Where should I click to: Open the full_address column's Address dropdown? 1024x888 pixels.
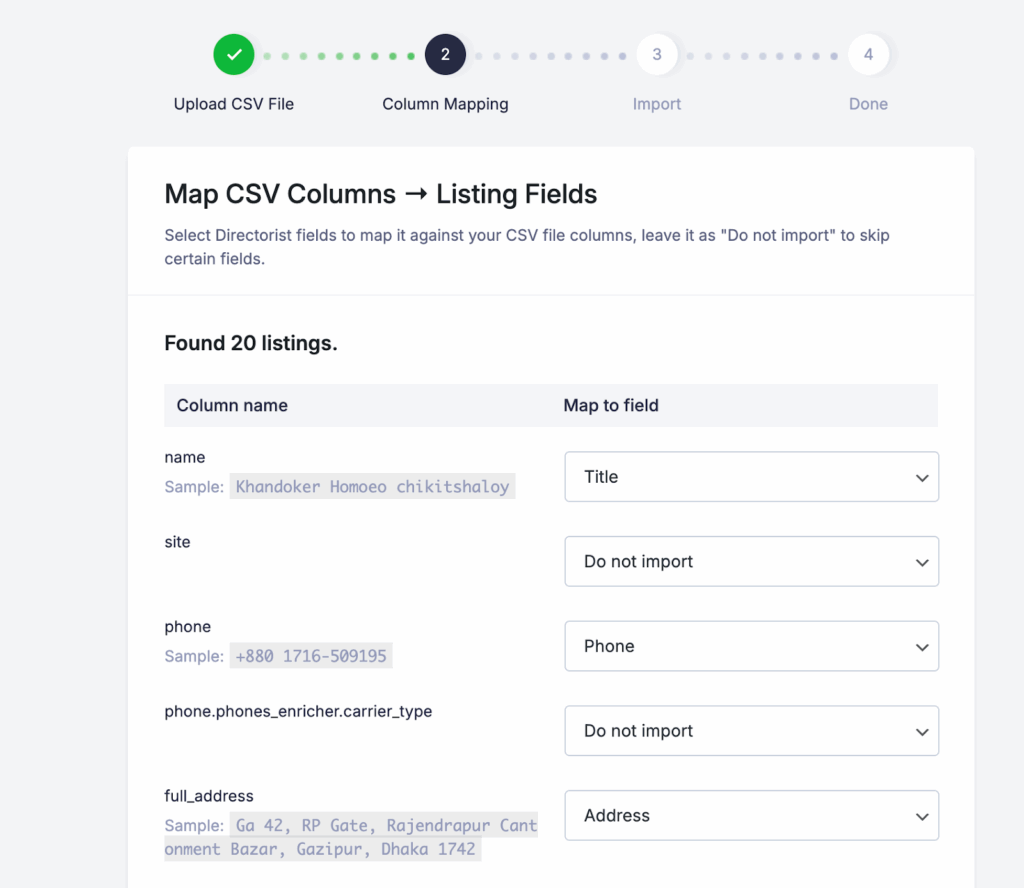point(751,816)
